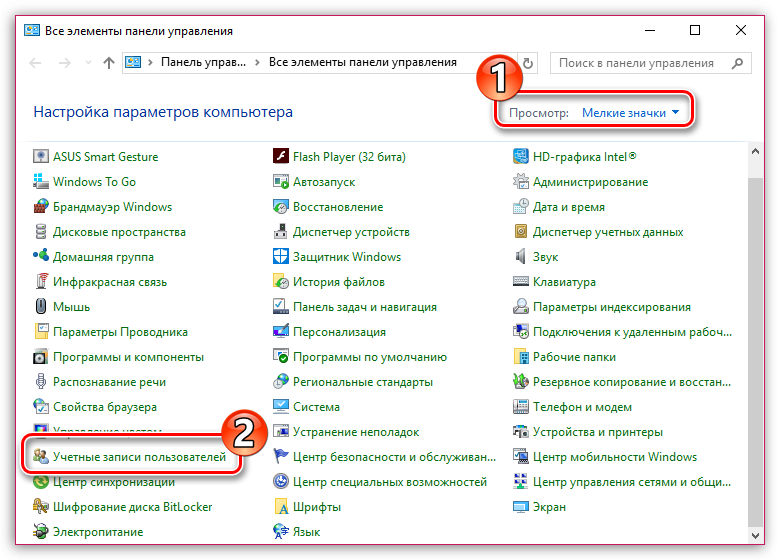
Task: Open the HD-графика Intel icon
Action: coord(520,156)
